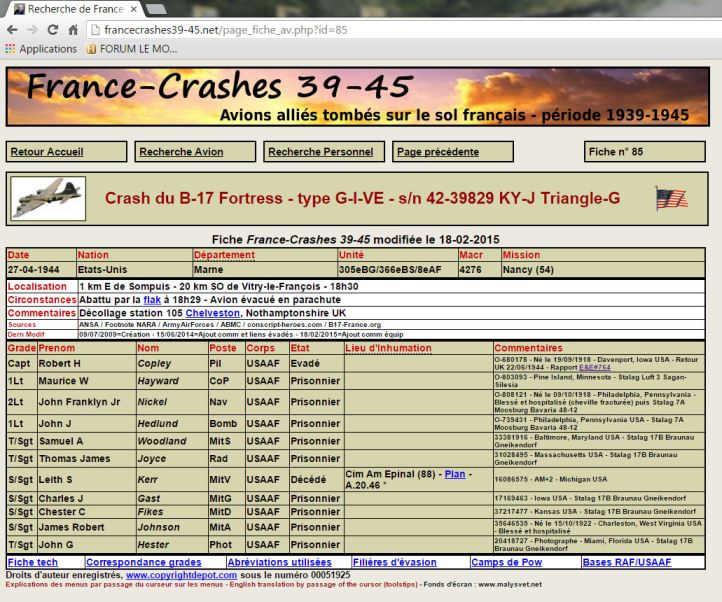Click the browser forward arrow
722x602 pixels.
[x=32, y=30]
